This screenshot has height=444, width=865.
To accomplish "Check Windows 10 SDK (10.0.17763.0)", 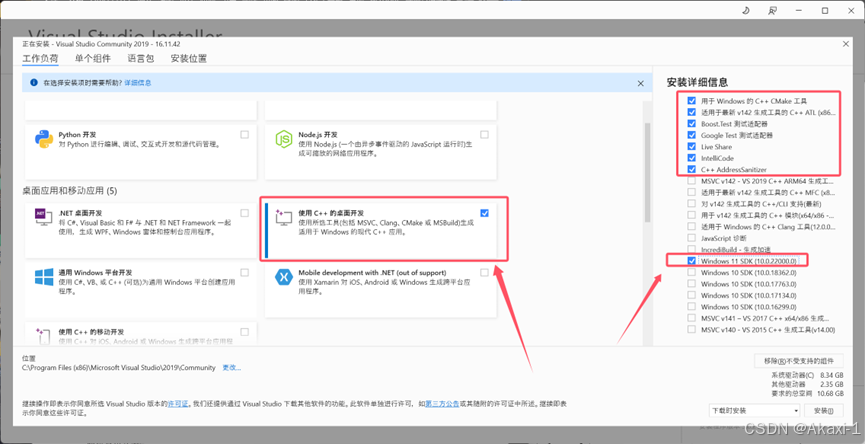I will 692,283.
